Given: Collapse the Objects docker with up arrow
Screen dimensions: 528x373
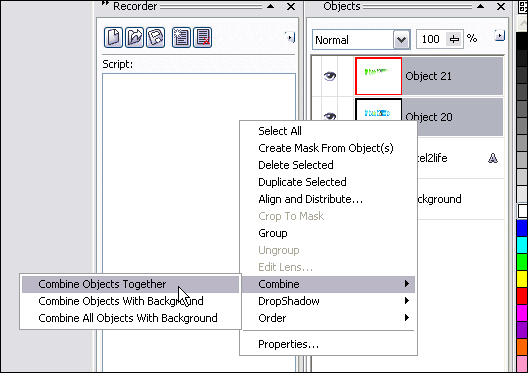Looking at the screenshot, I should click(481, 6).
